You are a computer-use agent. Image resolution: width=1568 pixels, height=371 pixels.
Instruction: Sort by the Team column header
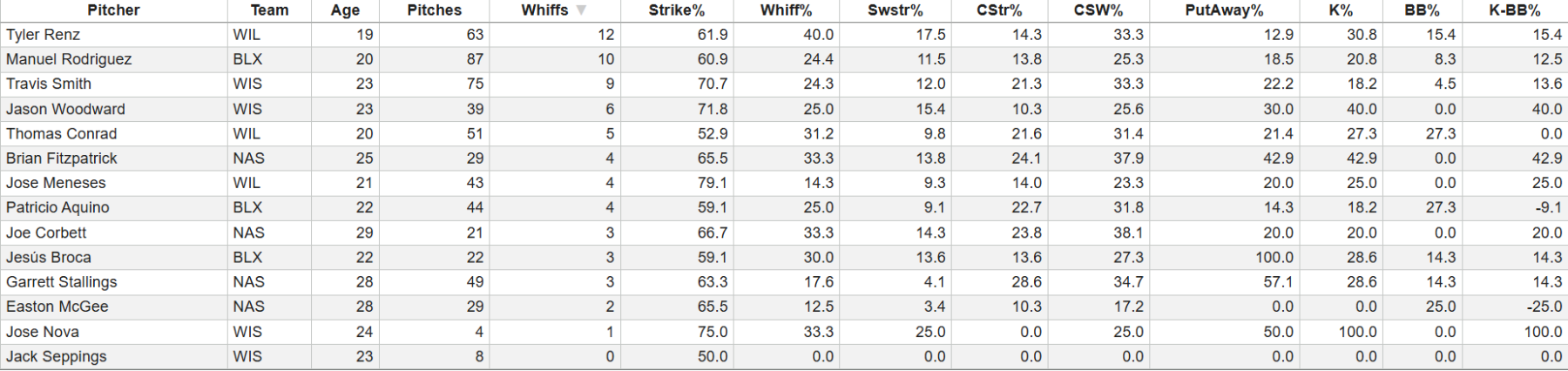[x=269, y=10]
